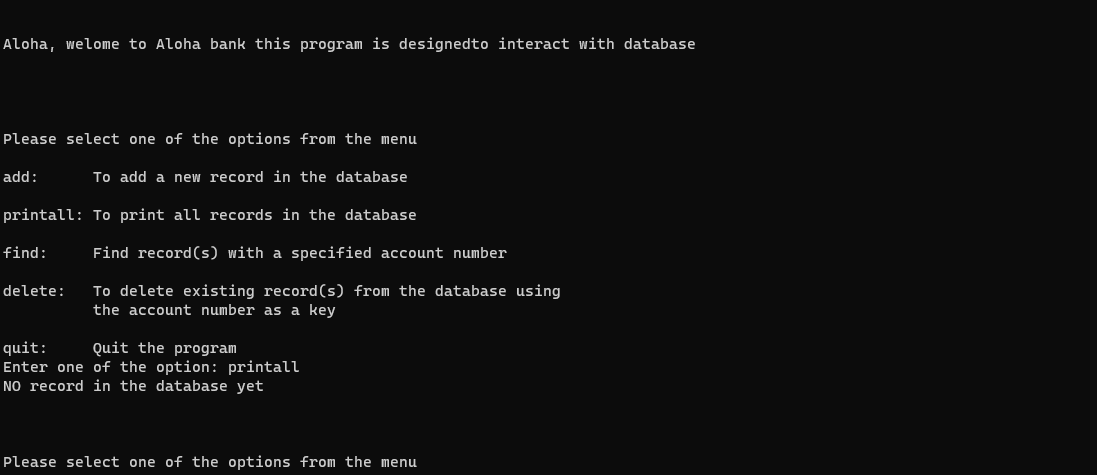Click last "Please select one of the options" line

(x=210, y=463)
